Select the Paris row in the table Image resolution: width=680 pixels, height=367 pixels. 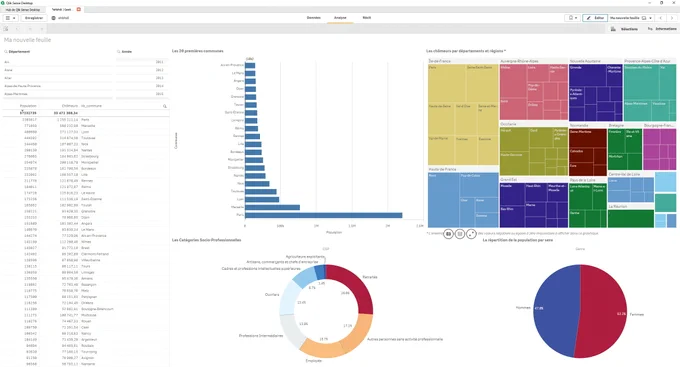pos(86,119)
